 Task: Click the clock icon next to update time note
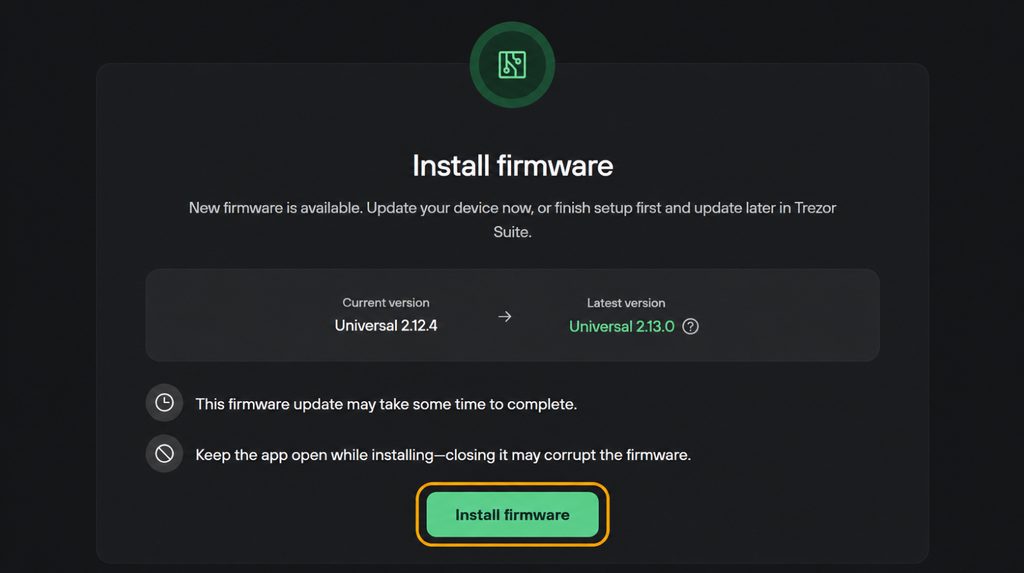[165, 402]
